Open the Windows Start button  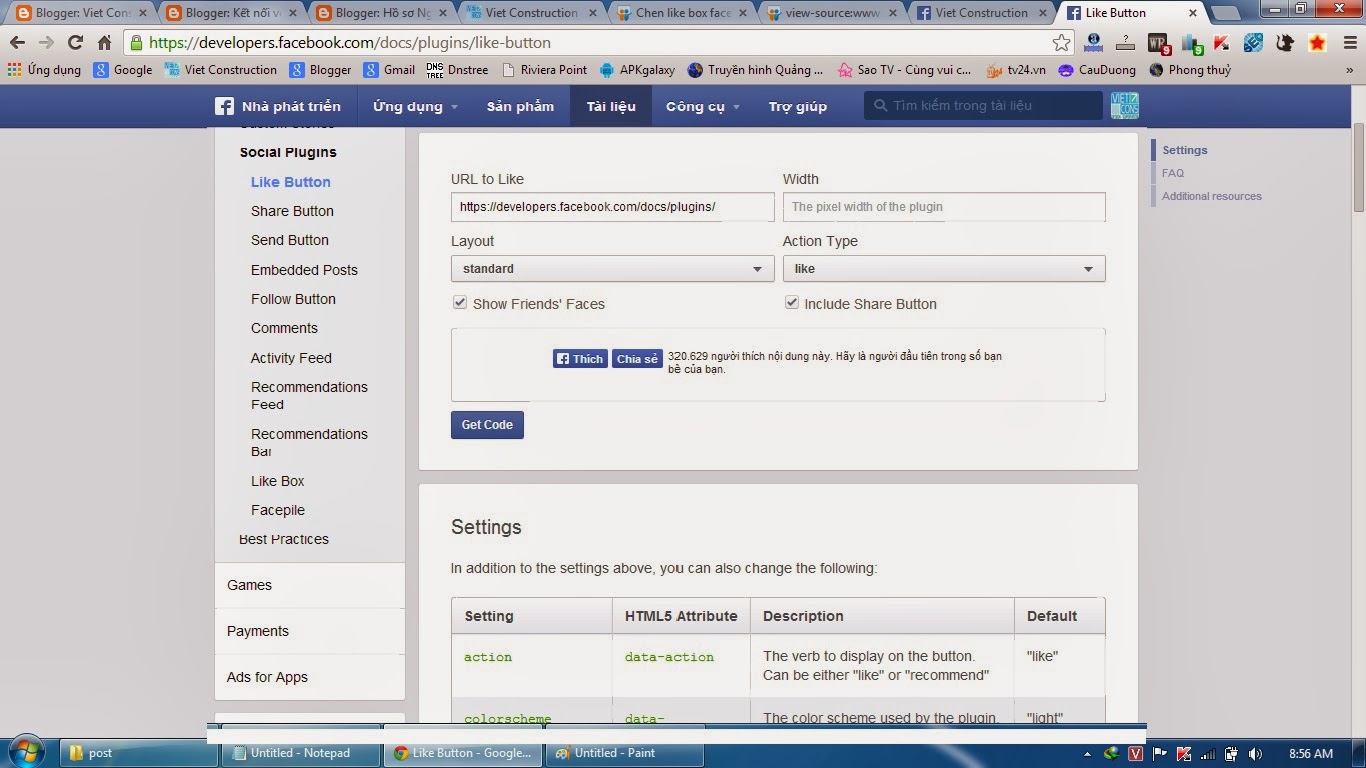pyautogui.click(x=25, y=753)
